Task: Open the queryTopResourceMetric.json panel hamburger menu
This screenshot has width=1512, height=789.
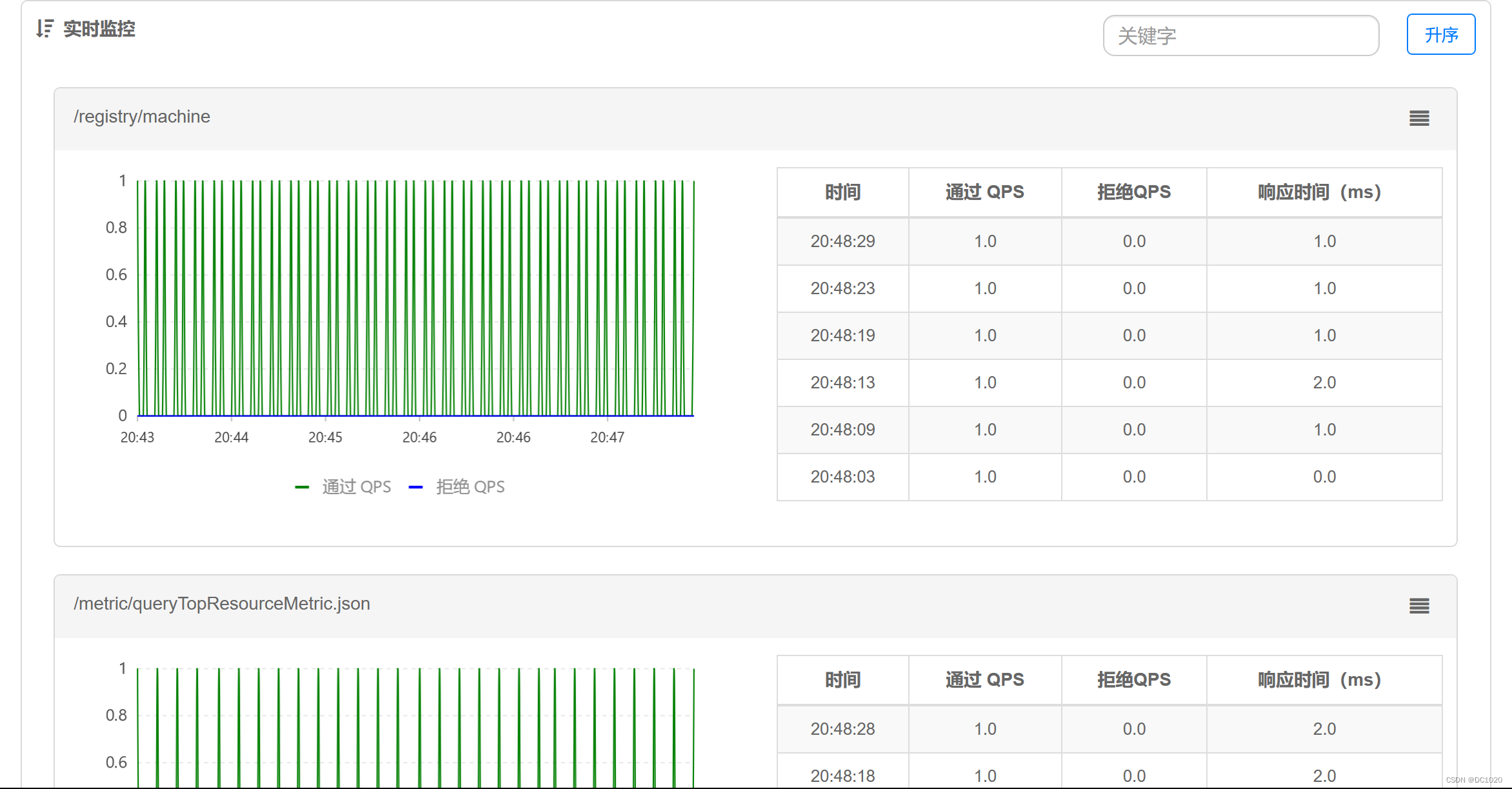Action: [1418, 605]
